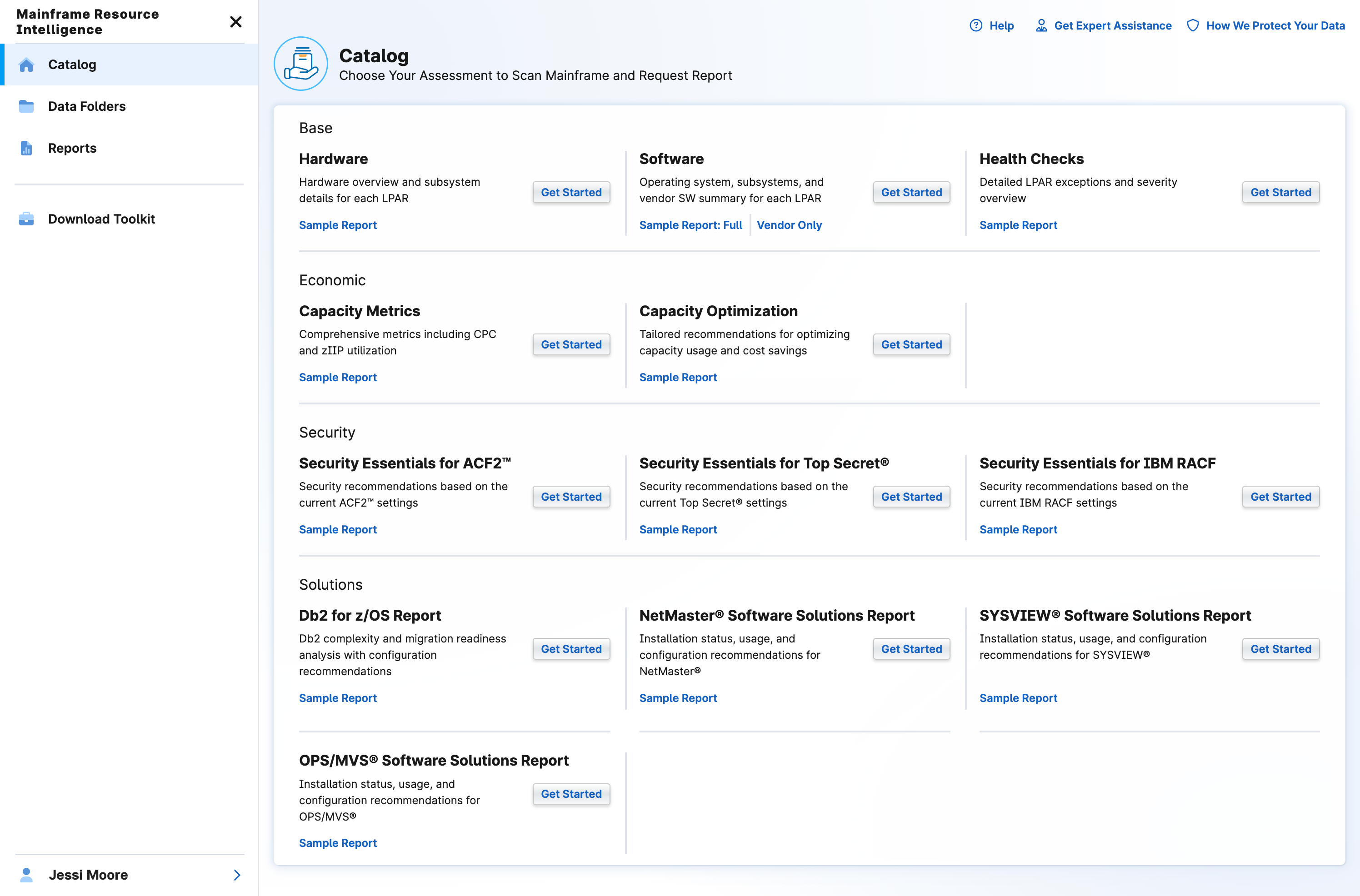
Task: Click the Economic section heading
Action: tap(332, 280)
